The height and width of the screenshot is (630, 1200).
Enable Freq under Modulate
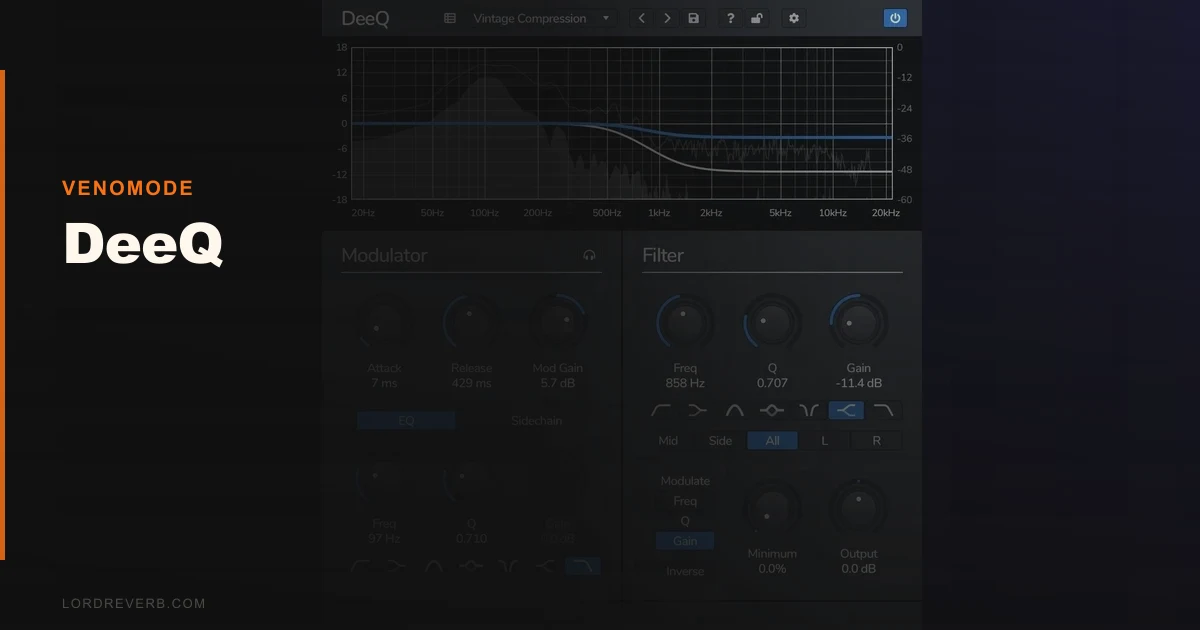[x=685, y=501]
